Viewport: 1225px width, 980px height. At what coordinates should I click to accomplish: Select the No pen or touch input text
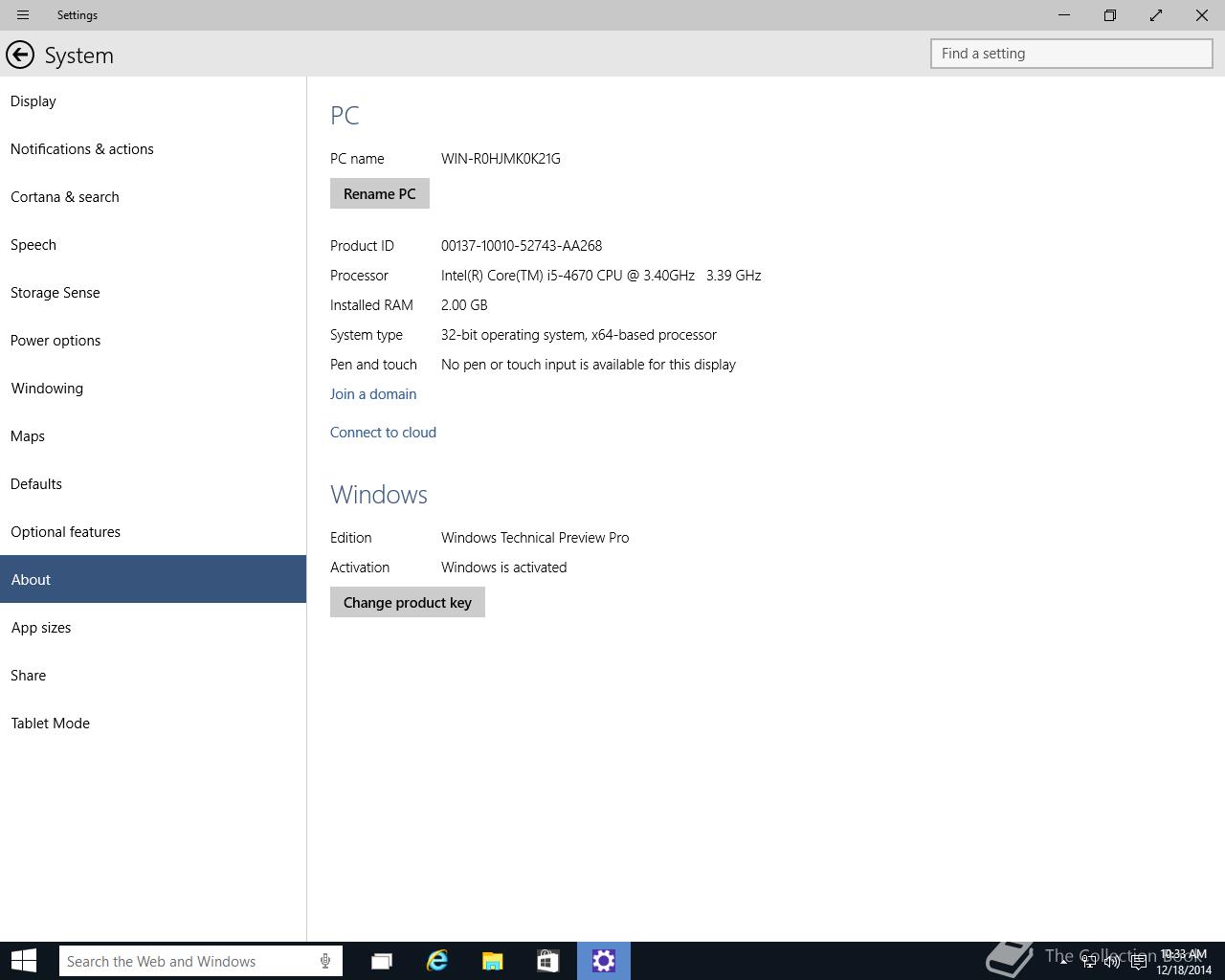(589, 365)
